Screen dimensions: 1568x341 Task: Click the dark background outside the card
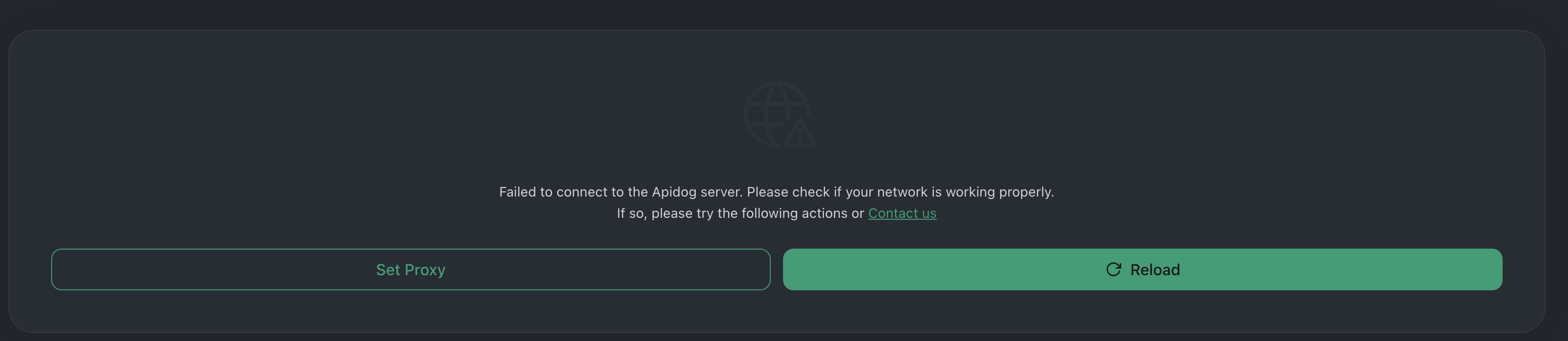click(x=784, y=13)
